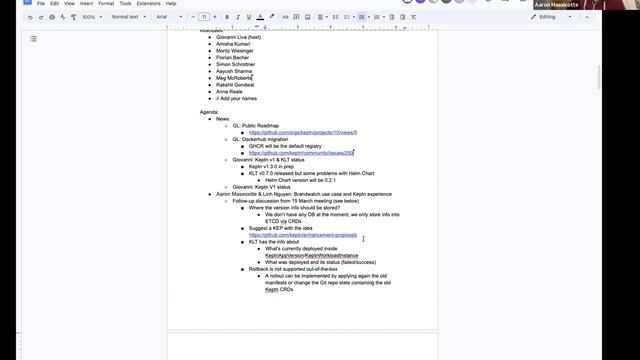The image size is (640, 360).
Task: Toggle underline formatting
Action: tap(249, 17)
